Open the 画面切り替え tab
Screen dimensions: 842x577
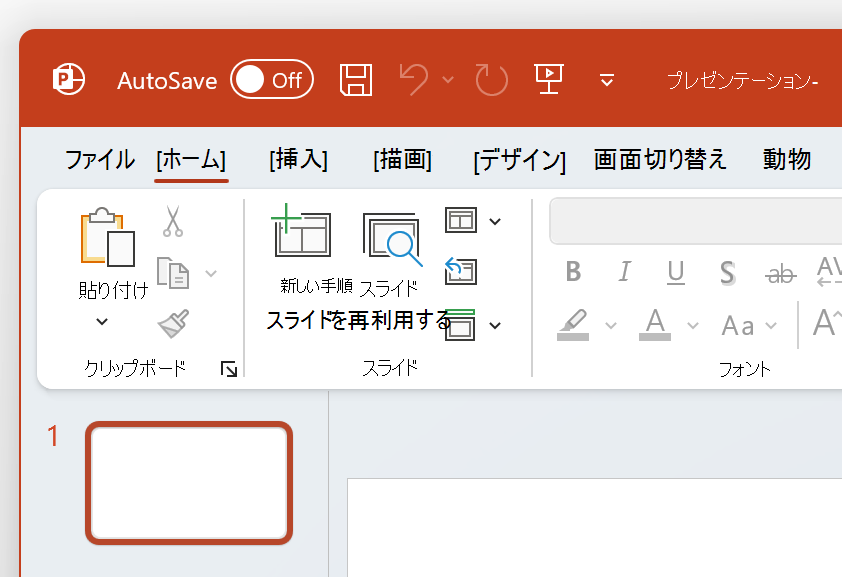[x=660, y=159]
